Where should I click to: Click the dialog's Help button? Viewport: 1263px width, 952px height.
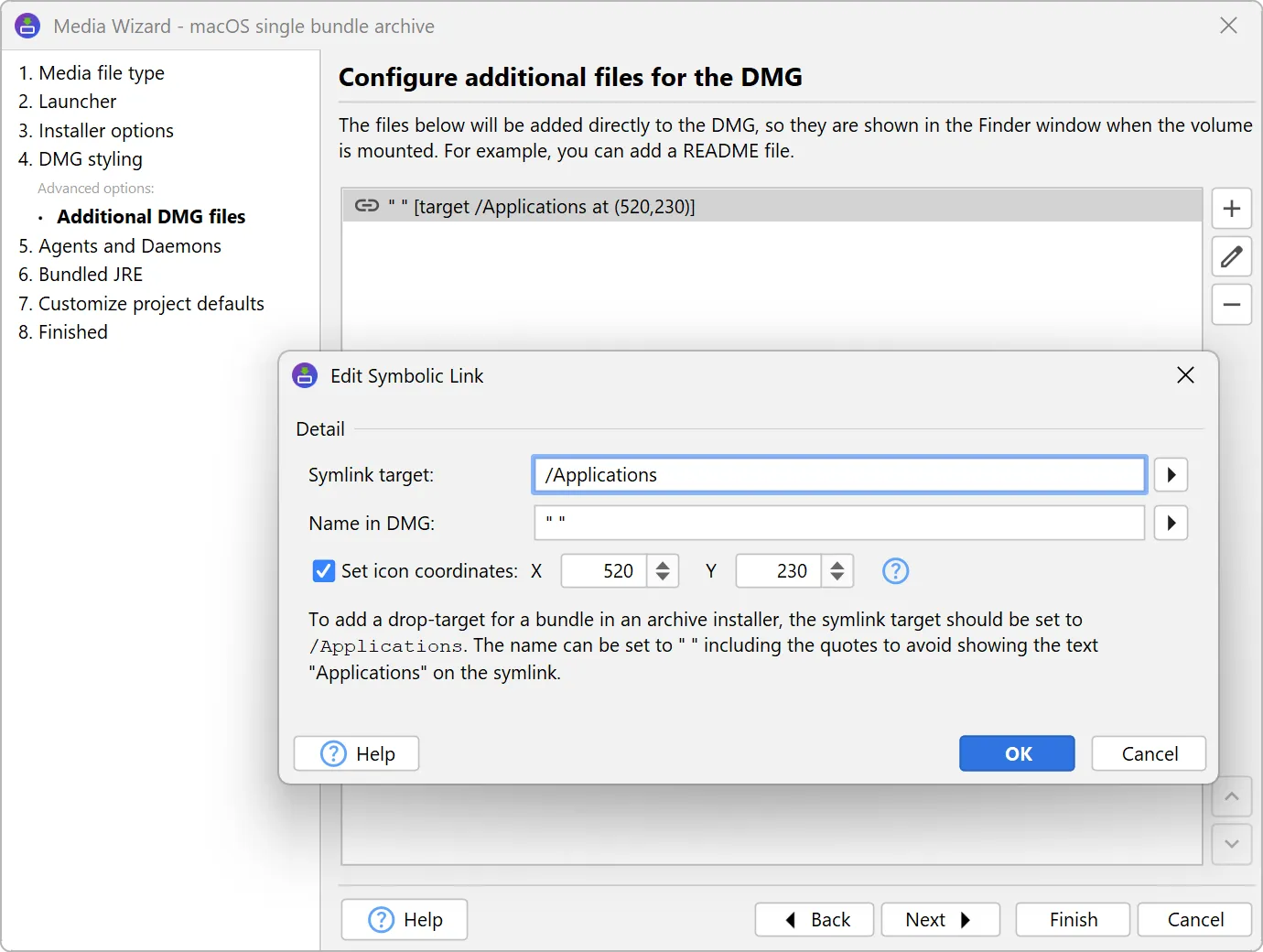[357, 753]
